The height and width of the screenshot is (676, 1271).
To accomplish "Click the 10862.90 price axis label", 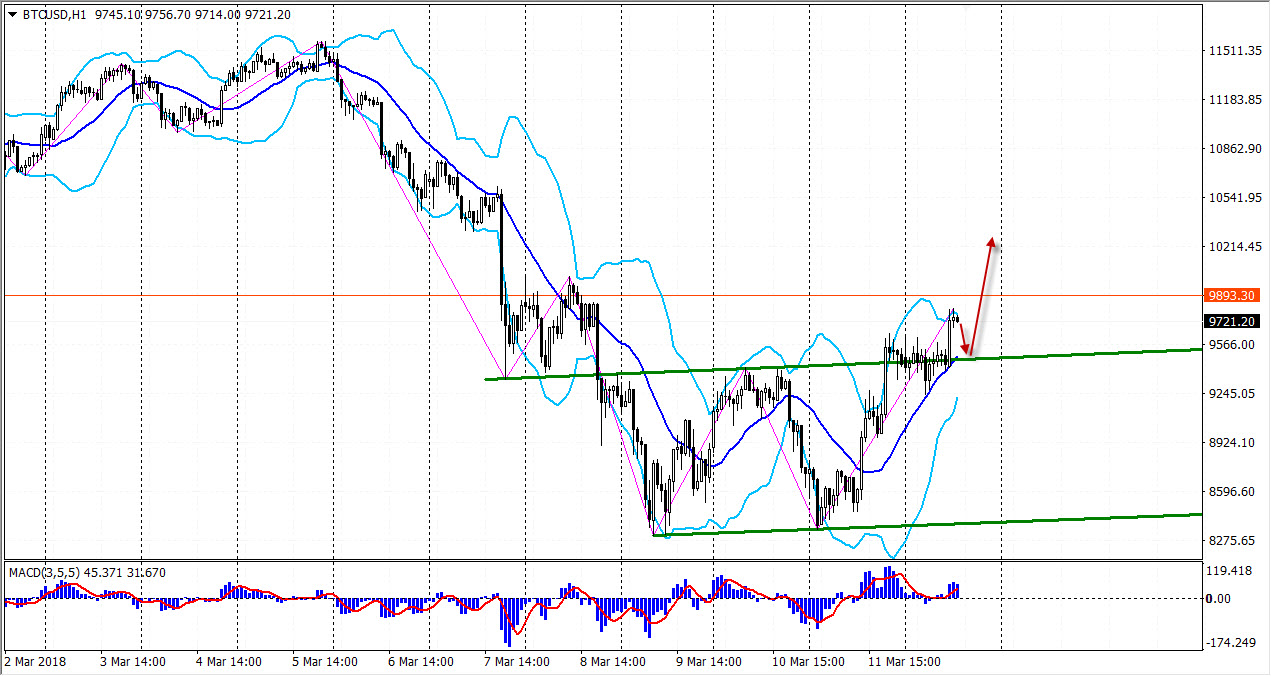I will coord(1233,149).
